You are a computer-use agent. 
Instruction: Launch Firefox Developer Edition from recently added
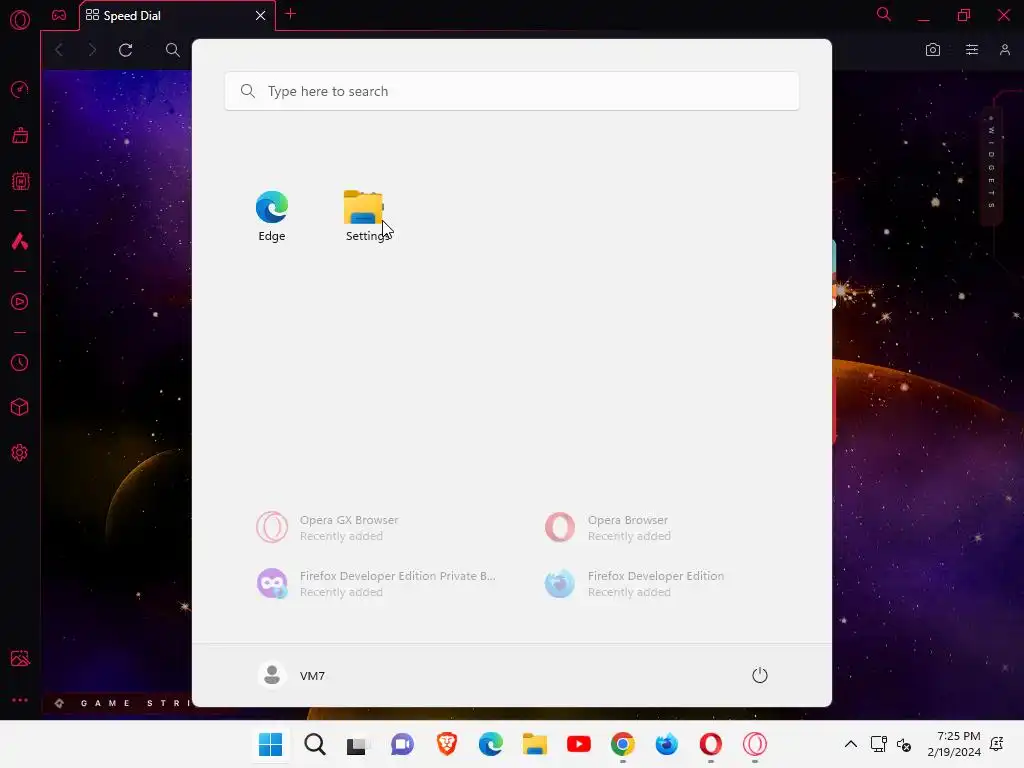(x=634, y=584)
